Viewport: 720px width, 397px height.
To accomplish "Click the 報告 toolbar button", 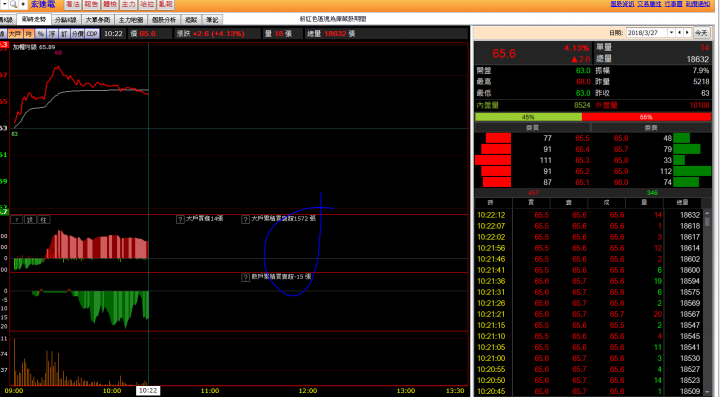I will point(91,5).
